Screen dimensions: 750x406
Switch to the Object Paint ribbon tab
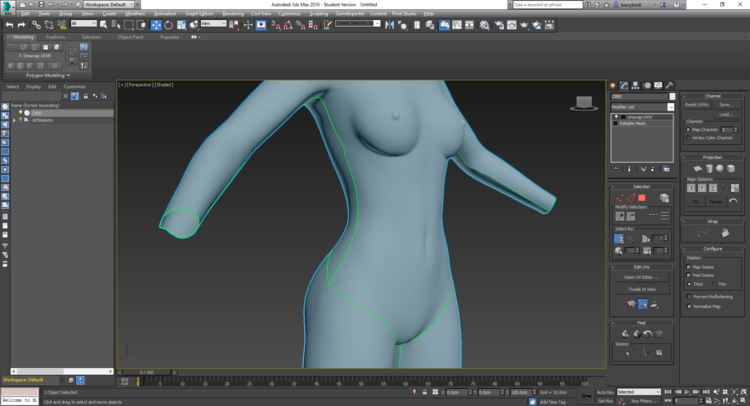click(x=131, y=37)
